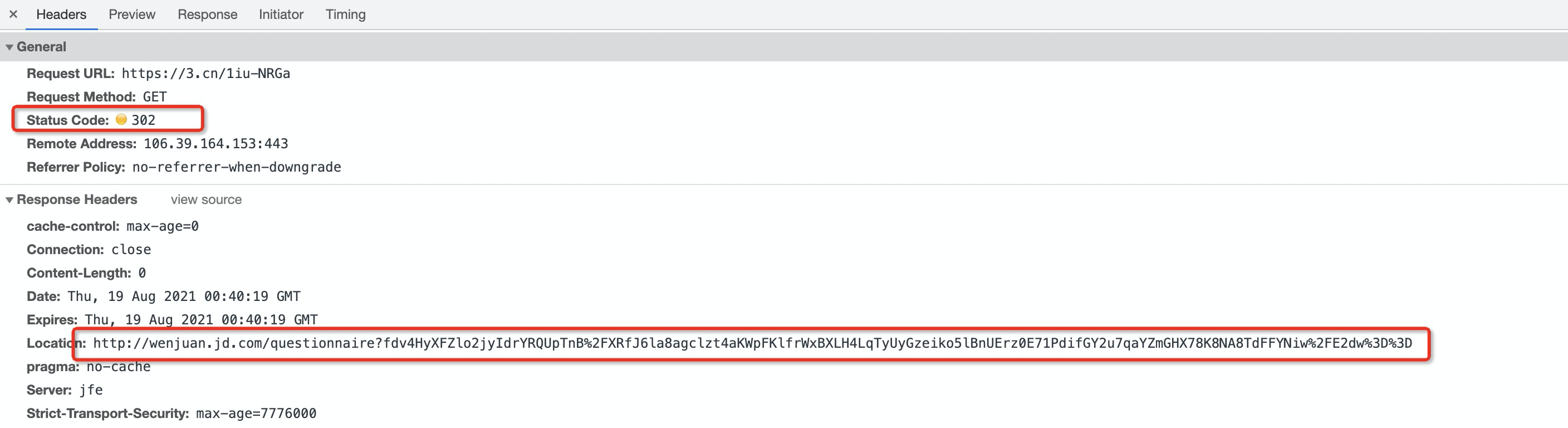Viewport: 1568px width, 428px height.
Task: Click the wenjuan.jd.com Location URL
Action: pyautogui.click(x=752, y=343)
